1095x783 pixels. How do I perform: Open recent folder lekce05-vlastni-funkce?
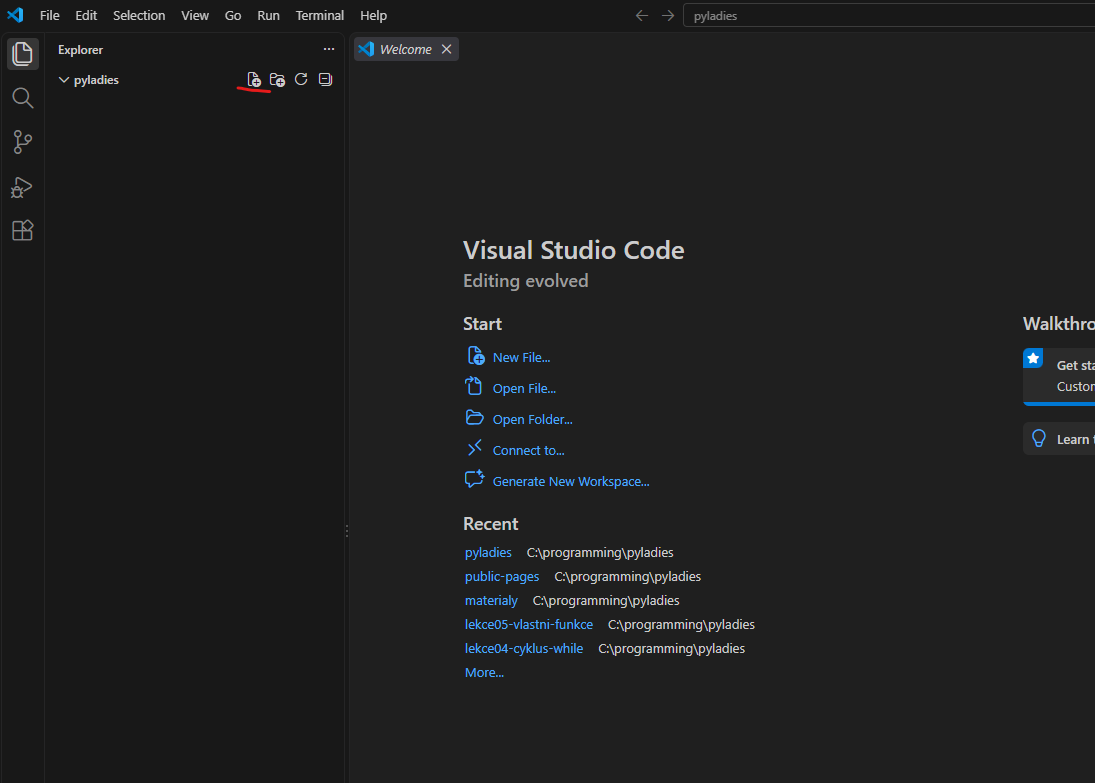[x=529, y=624]
